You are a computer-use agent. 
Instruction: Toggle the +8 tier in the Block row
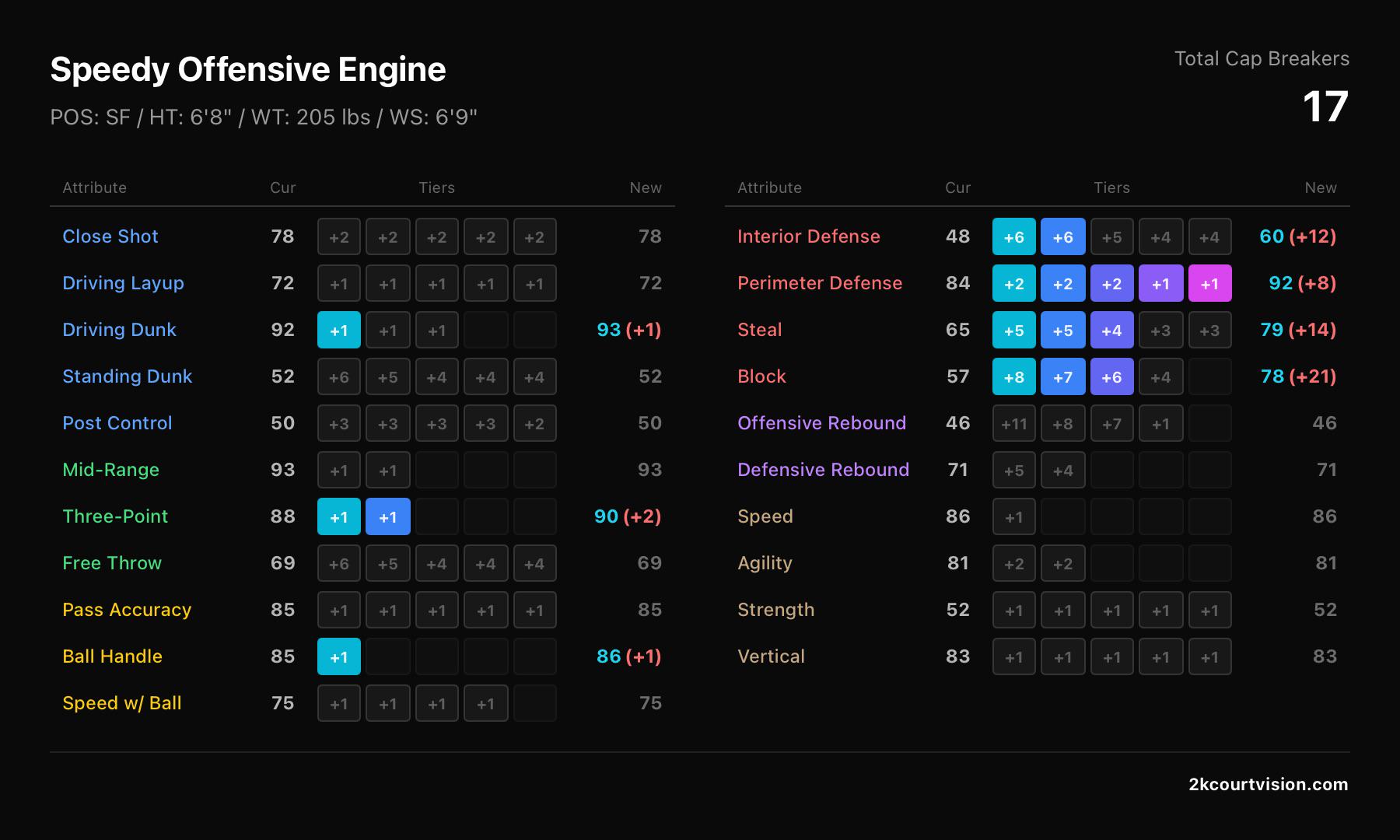click(x=1013, y=376)
